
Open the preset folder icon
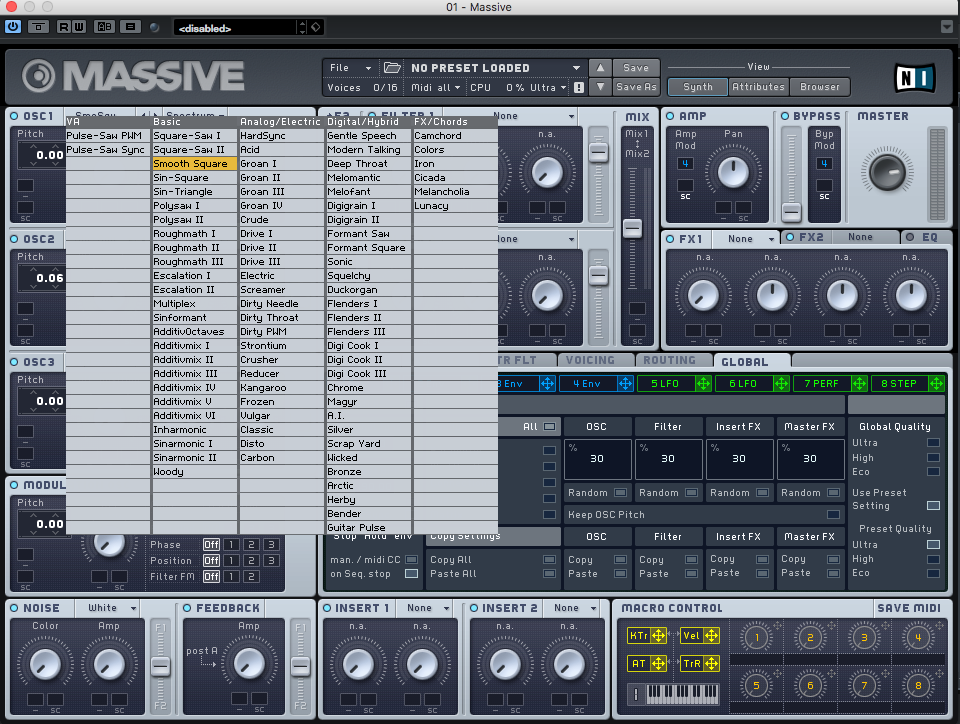point(392,67)
